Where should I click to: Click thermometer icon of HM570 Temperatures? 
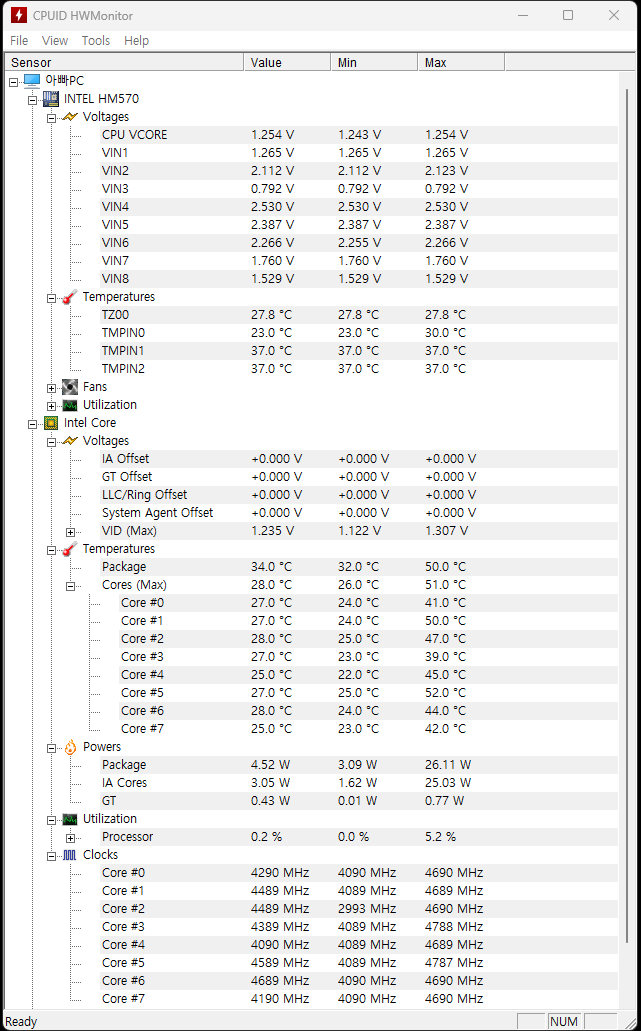coord(70,297)
